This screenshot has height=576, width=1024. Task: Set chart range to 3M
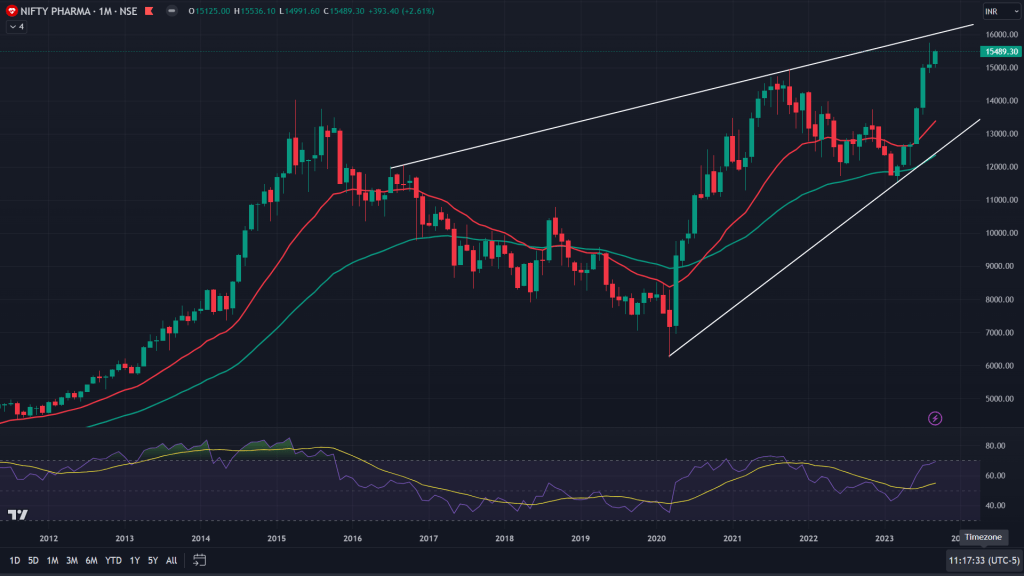pyautogui.click(x=72, y=560)
